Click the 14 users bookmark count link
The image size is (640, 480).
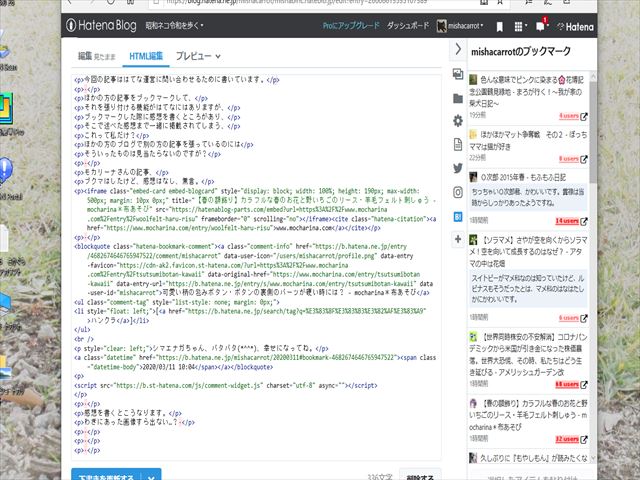pyautogui.click(x=567, y=221)
